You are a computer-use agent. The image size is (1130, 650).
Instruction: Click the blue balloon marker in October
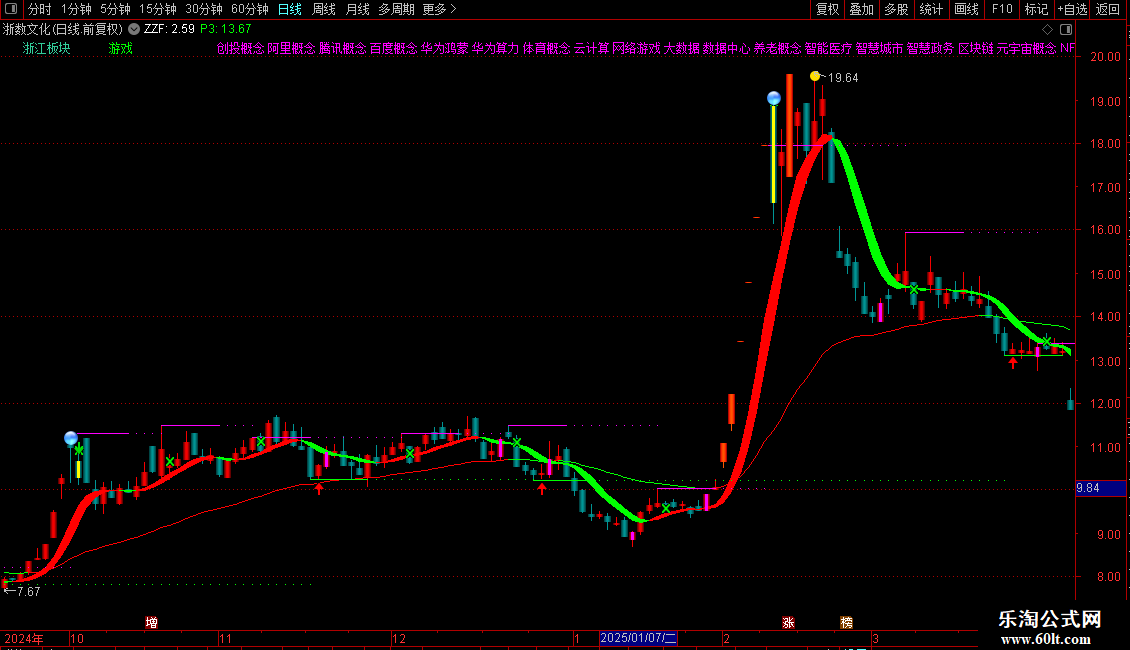click(71, 437)
